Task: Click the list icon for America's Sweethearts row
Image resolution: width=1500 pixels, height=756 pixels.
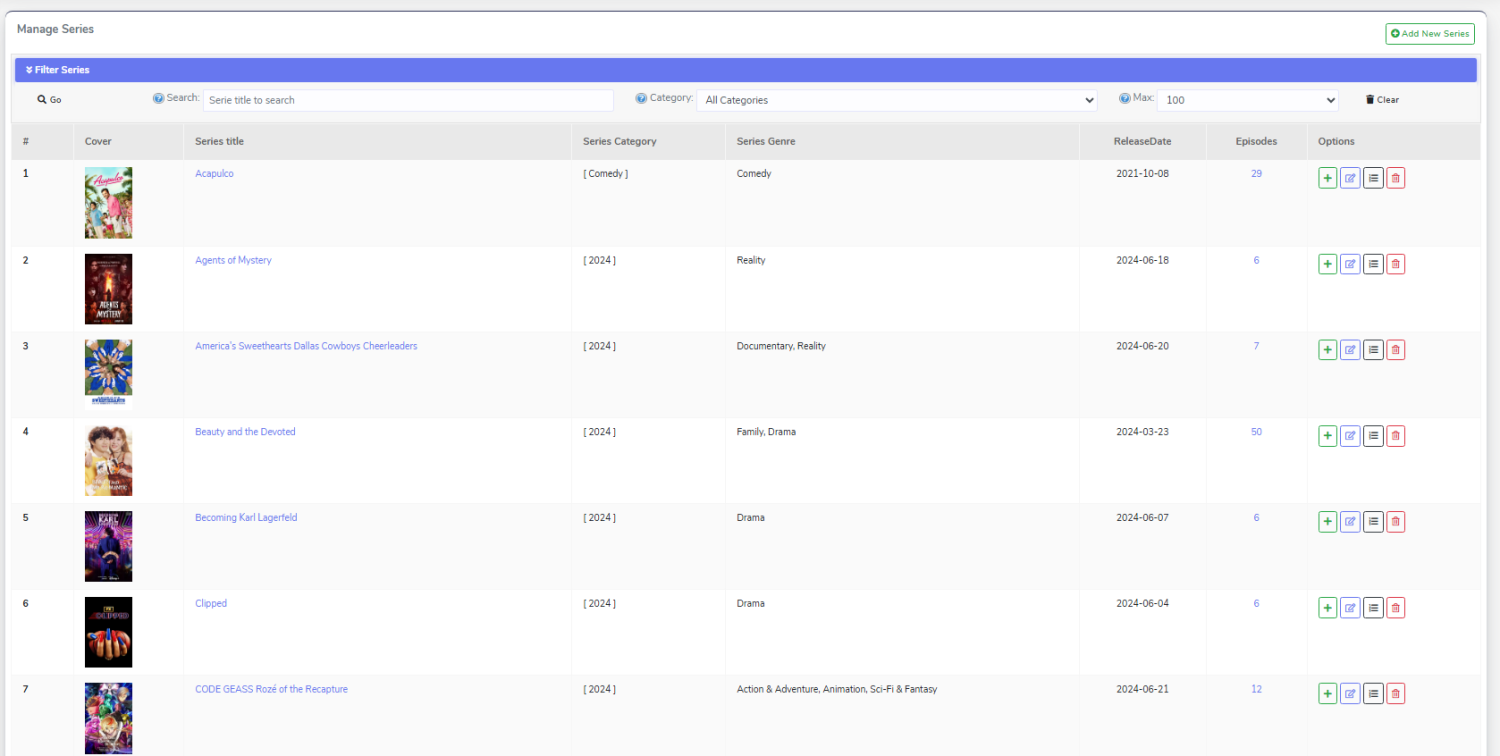Action: click(x=1373, y=350)
